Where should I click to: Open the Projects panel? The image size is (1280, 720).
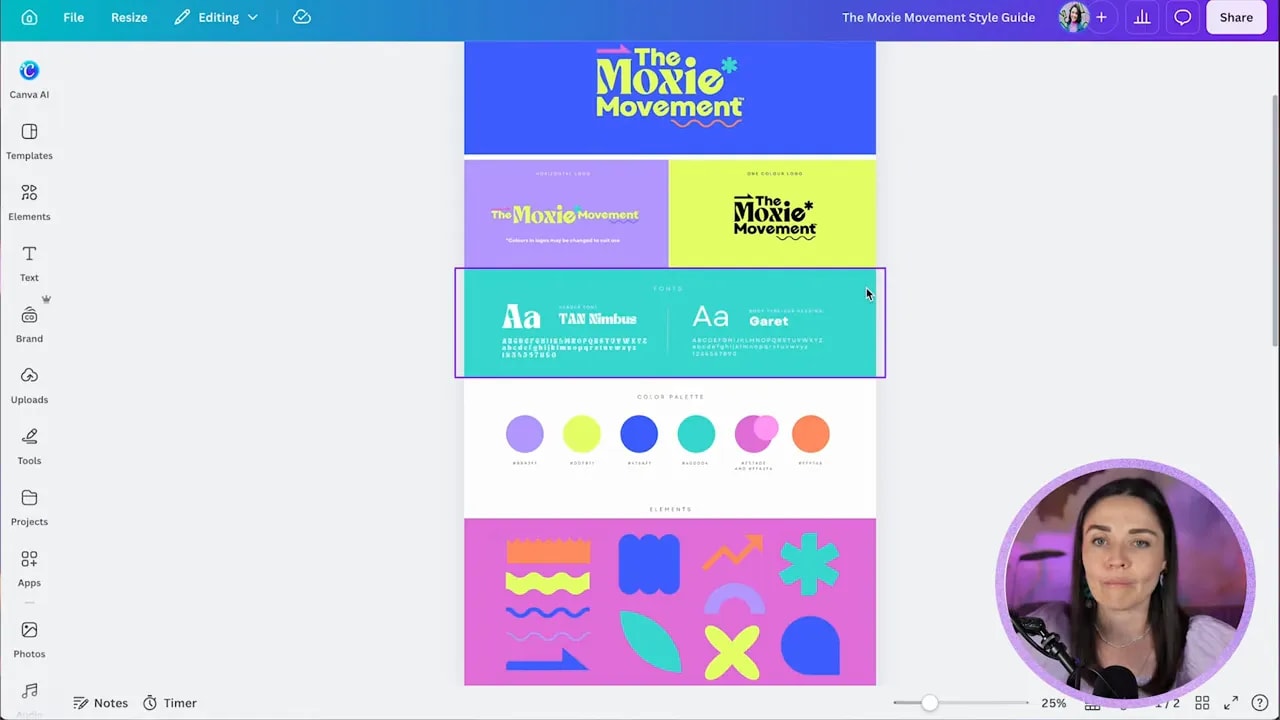tap(29, 507)
